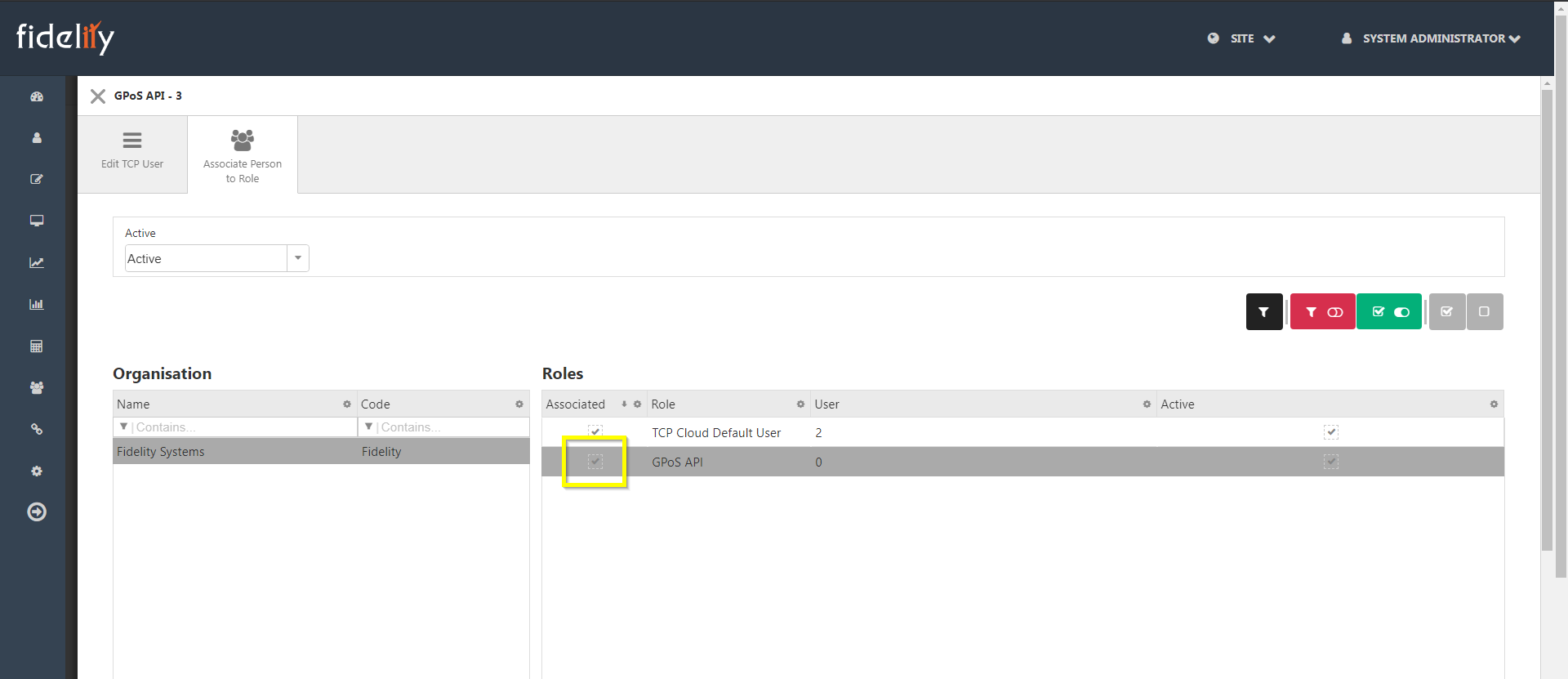This screenshot has height=679, width=1568.
Task: Go to the Fidelity logo home
Action: coord(65,38)
